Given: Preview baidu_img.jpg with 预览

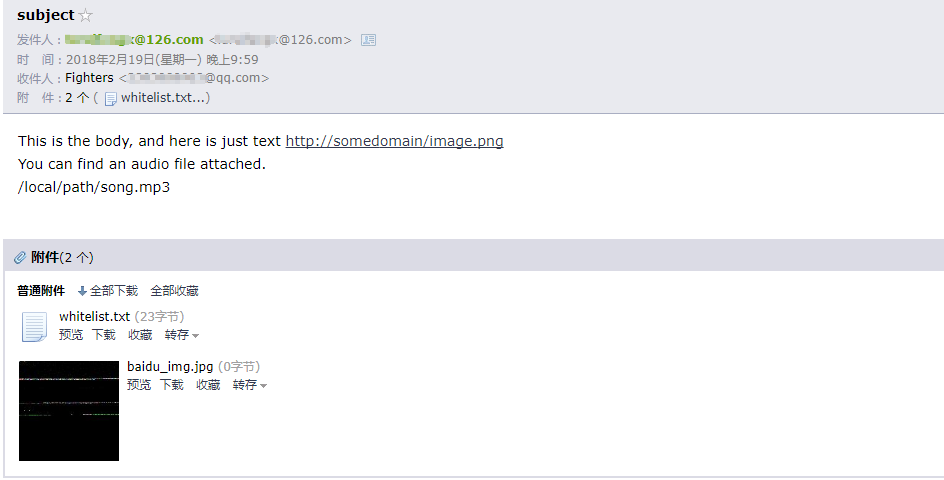Looking at the screenshot, I should coord(139,385).
